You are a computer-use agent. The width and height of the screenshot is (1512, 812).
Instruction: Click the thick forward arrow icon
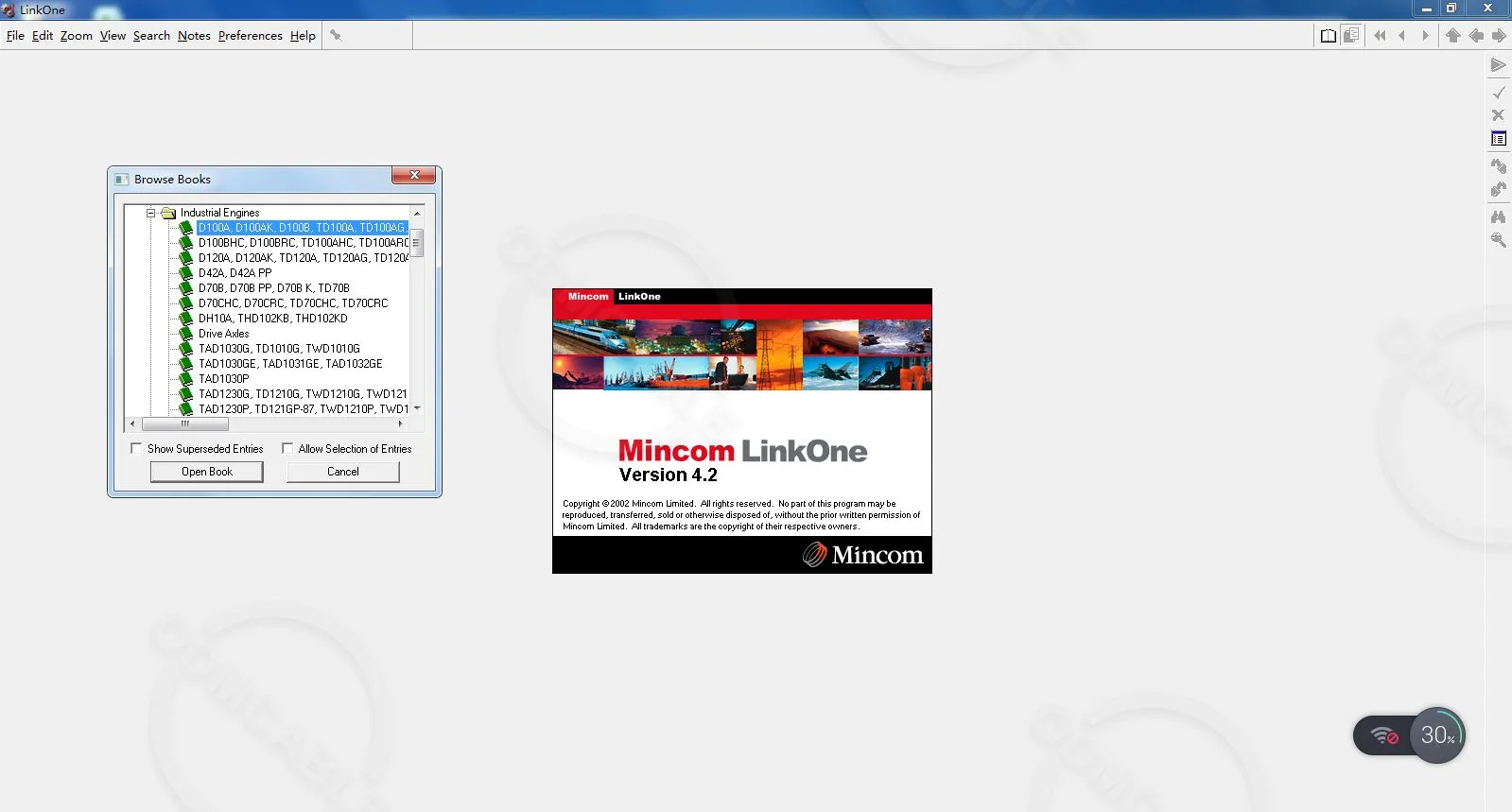1499,36
